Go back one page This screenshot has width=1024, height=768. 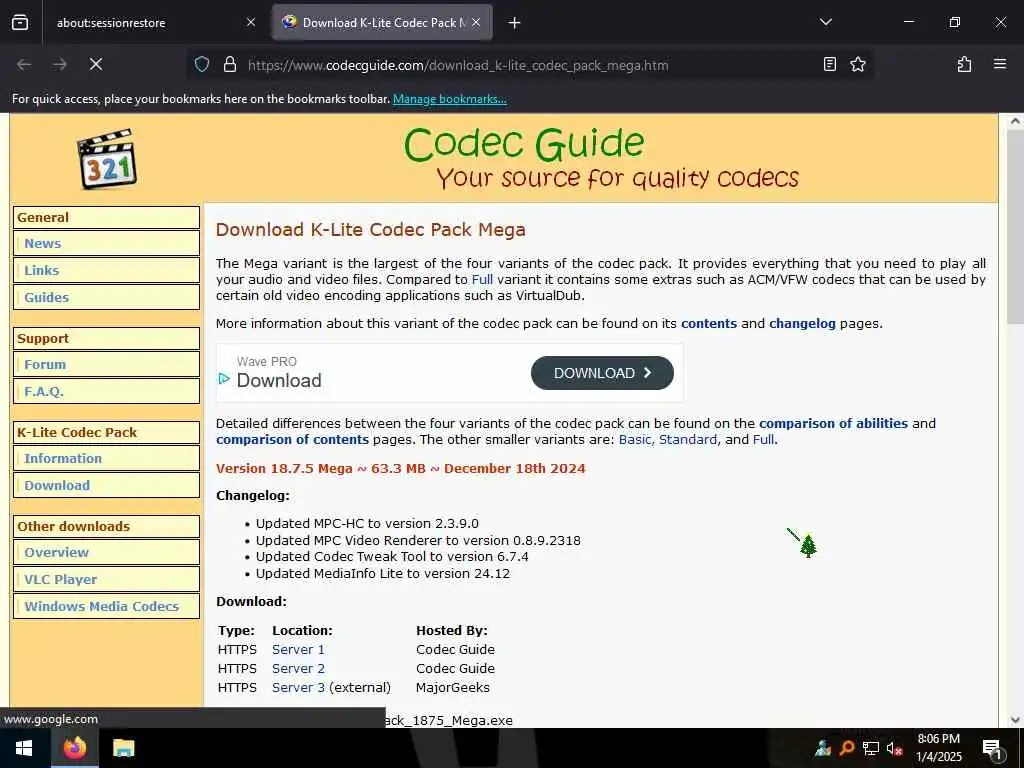24,65
